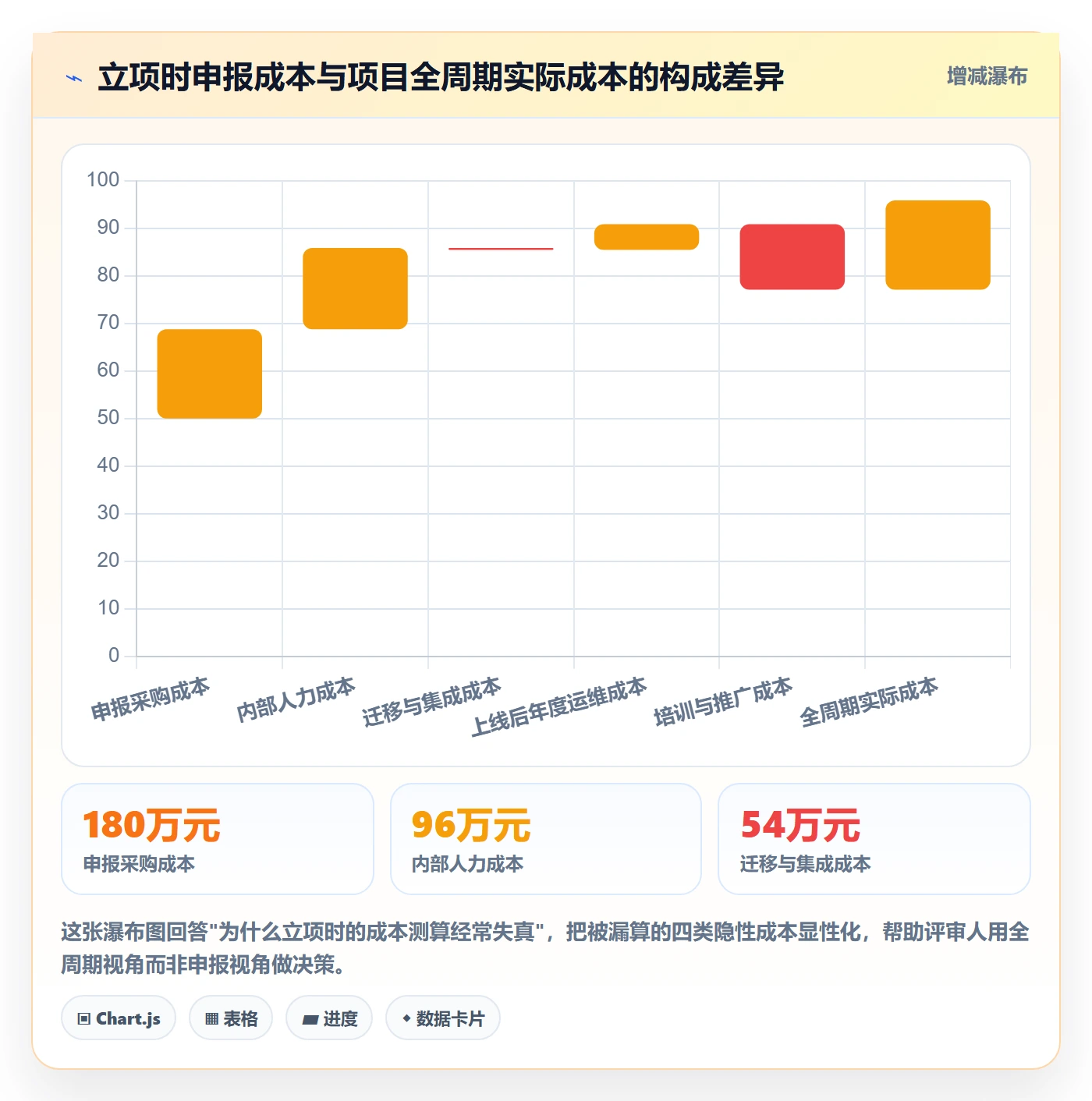Click the 全周期实际成本 total orange bar

[938, 245]
